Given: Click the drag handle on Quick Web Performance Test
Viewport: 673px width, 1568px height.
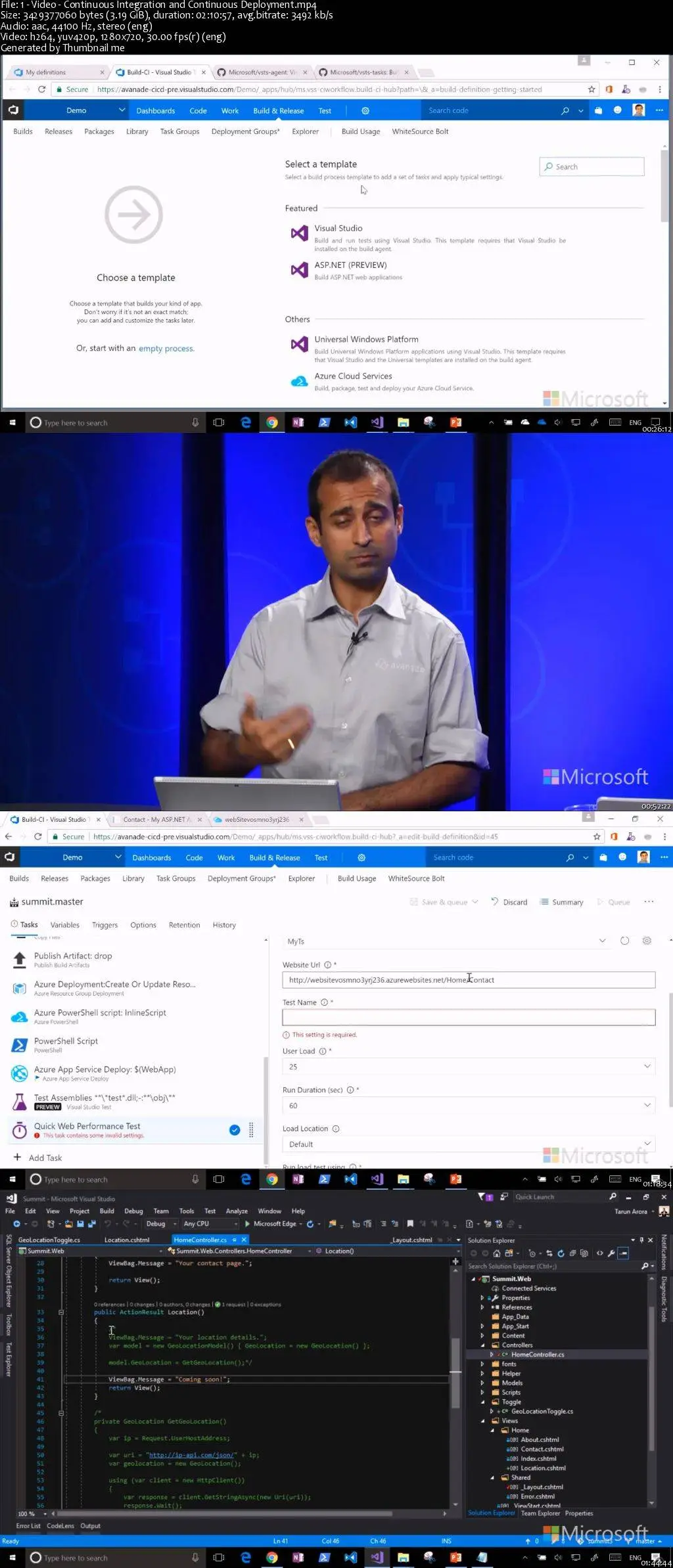Looking at the screenshot, I should (251, 1130).
